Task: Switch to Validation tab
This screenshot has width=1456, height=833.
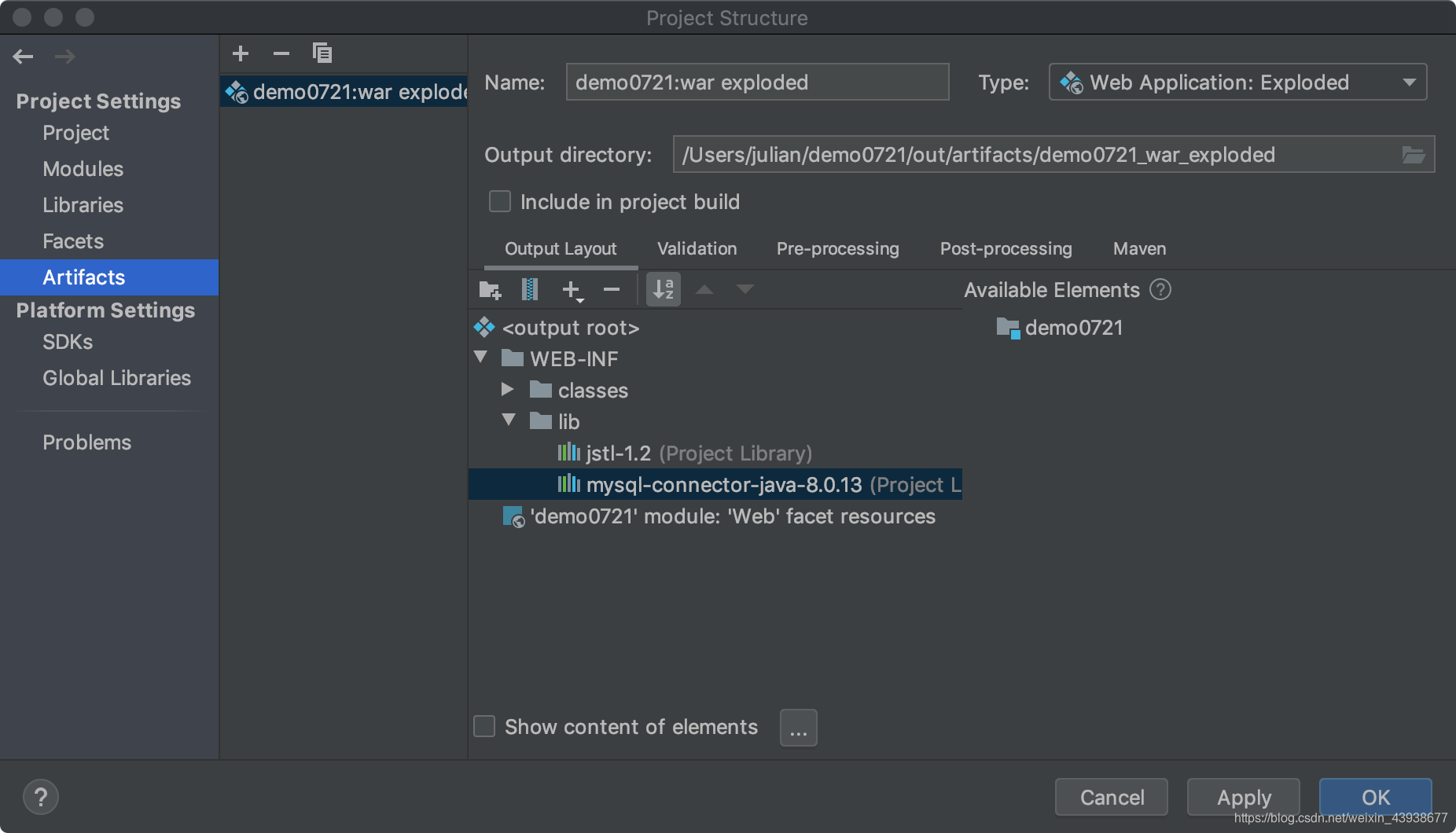Action: coord(697,249)
